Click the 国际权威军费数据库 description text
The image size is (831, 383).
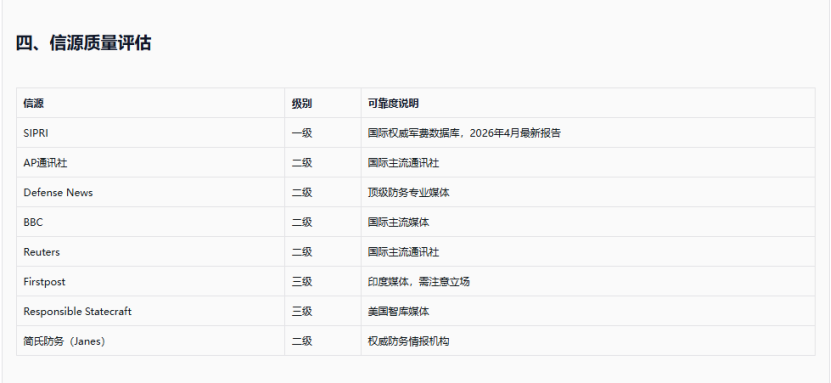(x=413, y=133)
